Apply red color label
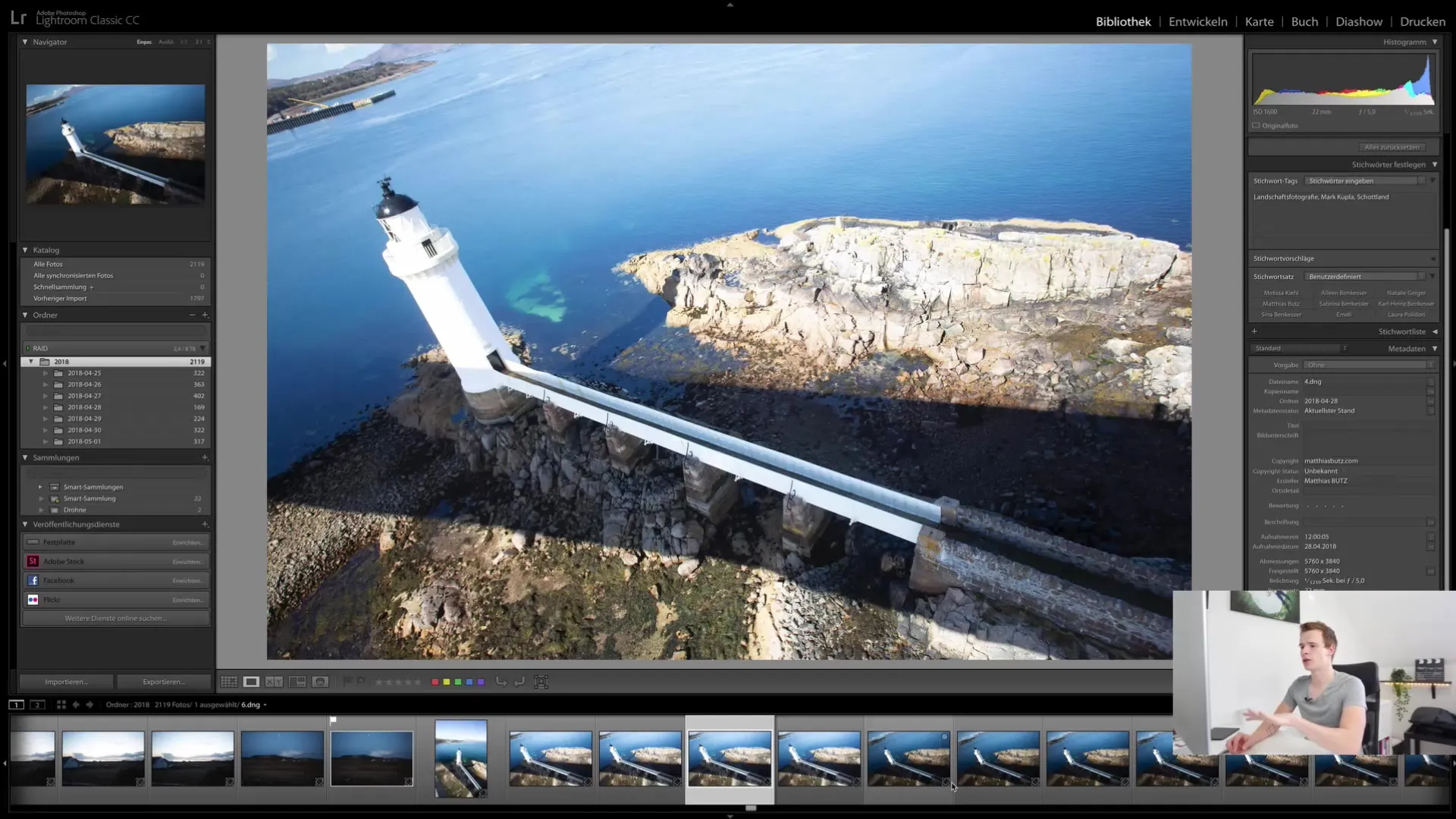The height and width of the screenshot is (819, 1456). 435,682
